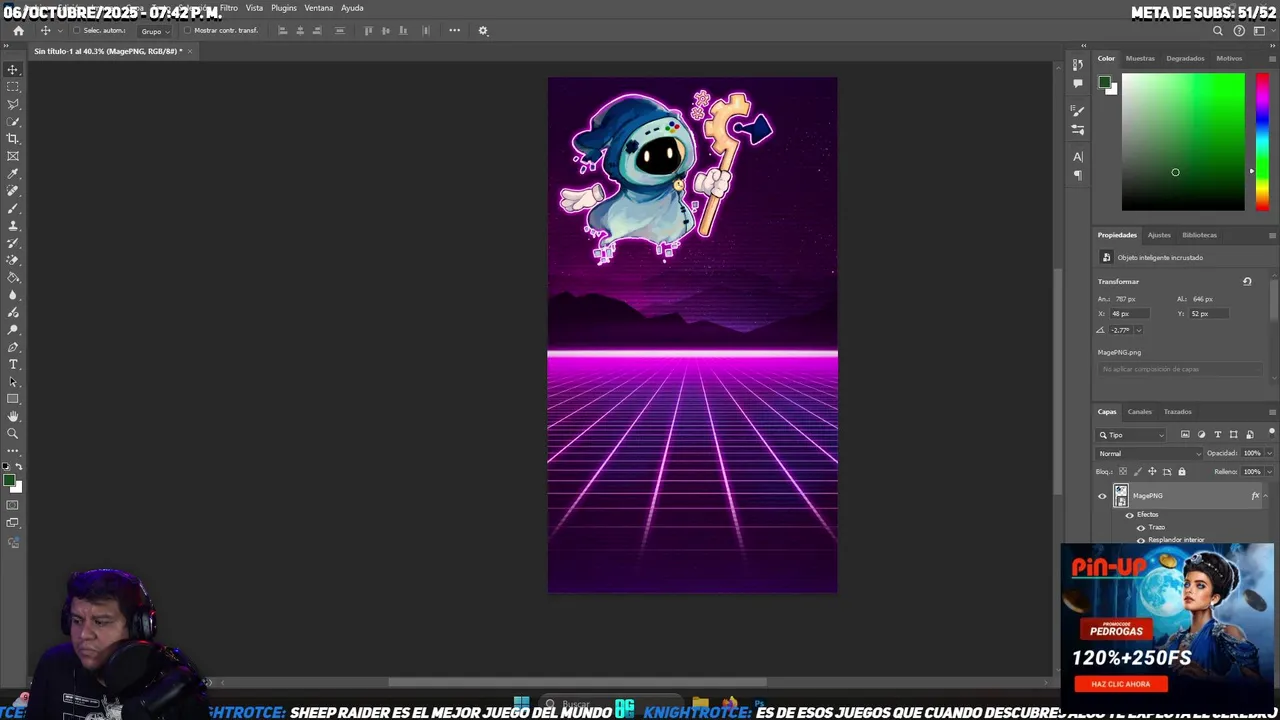Screen dimensions: 1280x720
Task: Open the Ayuda menu
Action: 352,8
